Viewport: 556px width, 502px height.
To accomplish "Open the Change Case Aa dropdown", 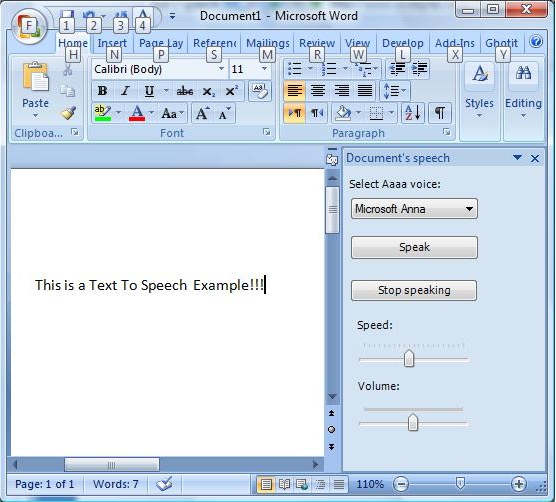I will click(173, 114).
